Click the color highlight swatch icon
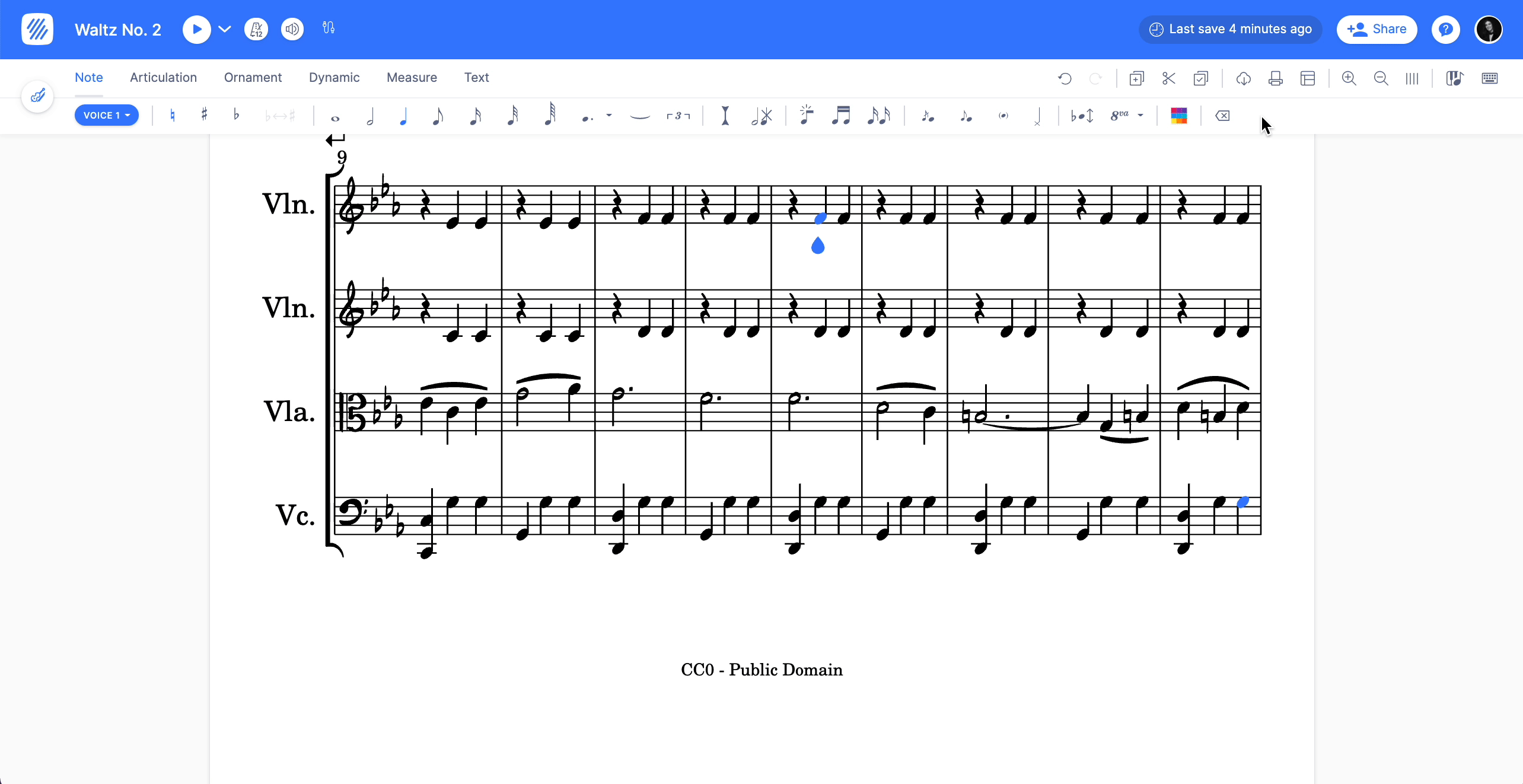Image resolution: width=1523 pixels, height=784 pixels. [x=1179, y=115]
